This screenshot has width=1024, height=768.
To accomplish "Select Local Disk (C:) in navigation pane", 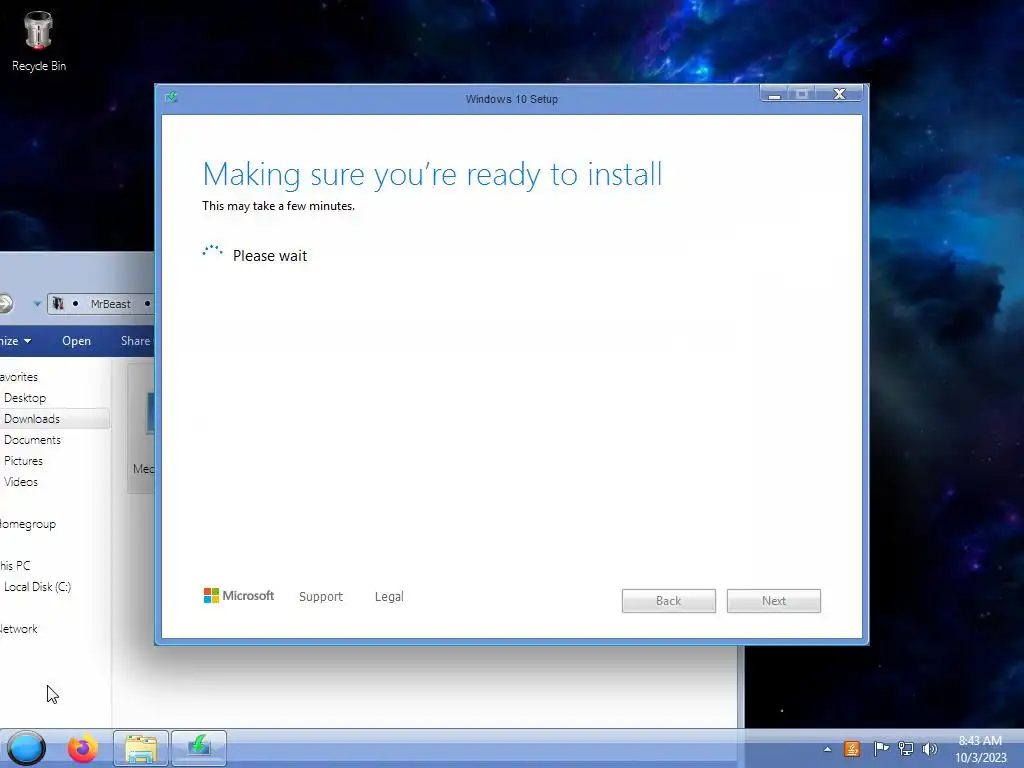I will pos(37,586).
